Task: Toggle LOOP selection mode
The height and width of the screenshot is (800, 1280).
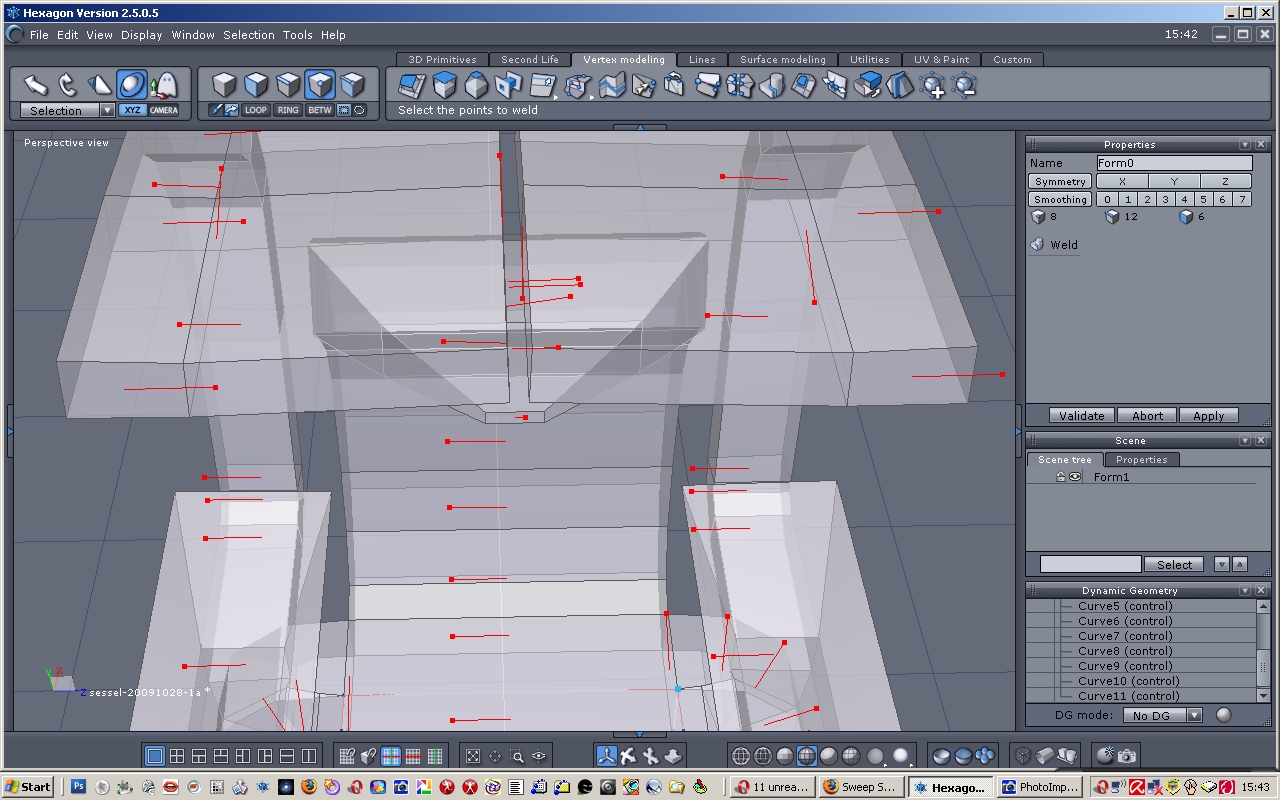Action: (256, 110)
